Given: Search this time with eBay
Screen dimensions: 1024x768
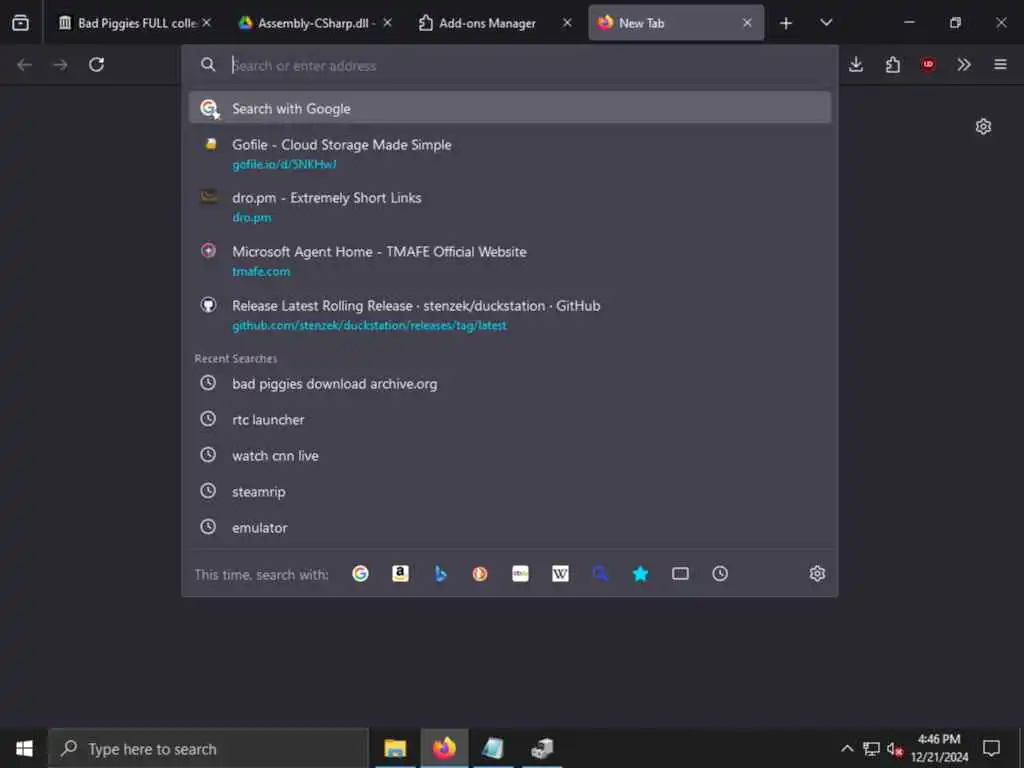Looking at the screenshot, I should 520,573.
